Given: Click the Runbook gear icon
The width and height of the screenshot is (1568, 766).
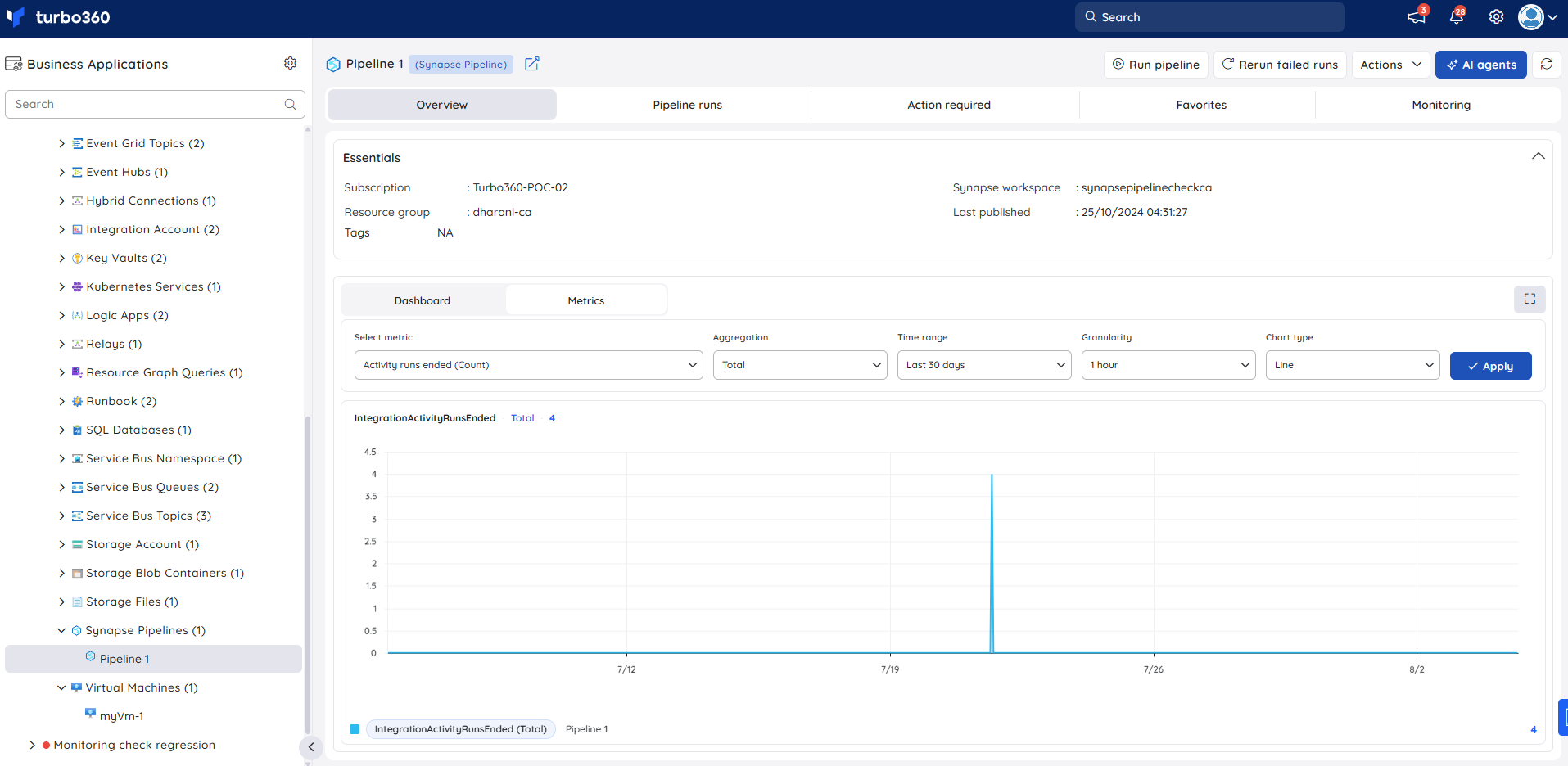Looking at the screenshot, I should click(x=78, y=401).
